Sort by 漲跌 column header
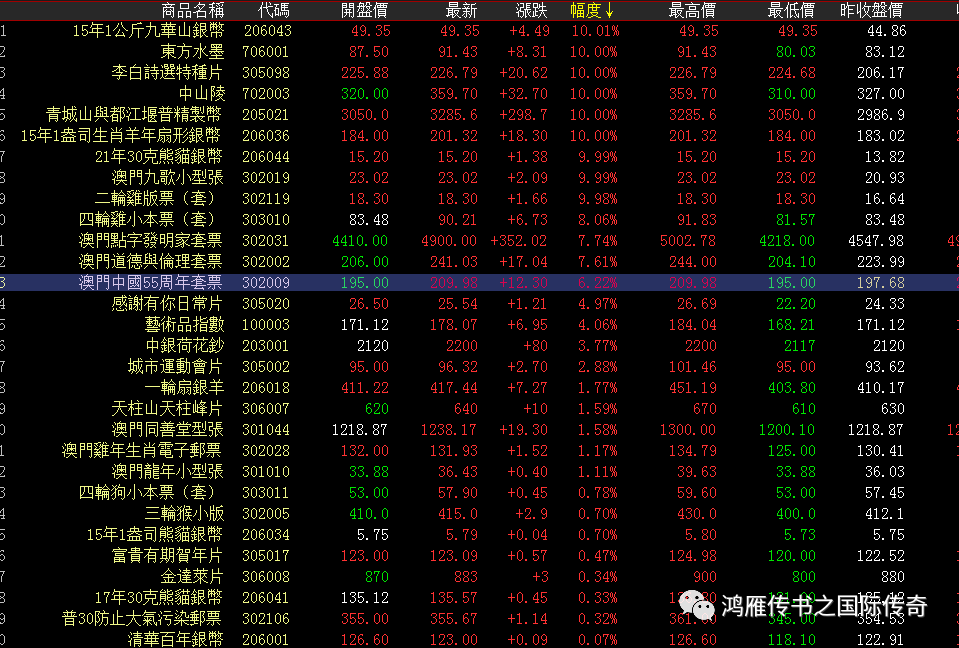This screenshot has width=959, height=648. [x=532, y=10]
